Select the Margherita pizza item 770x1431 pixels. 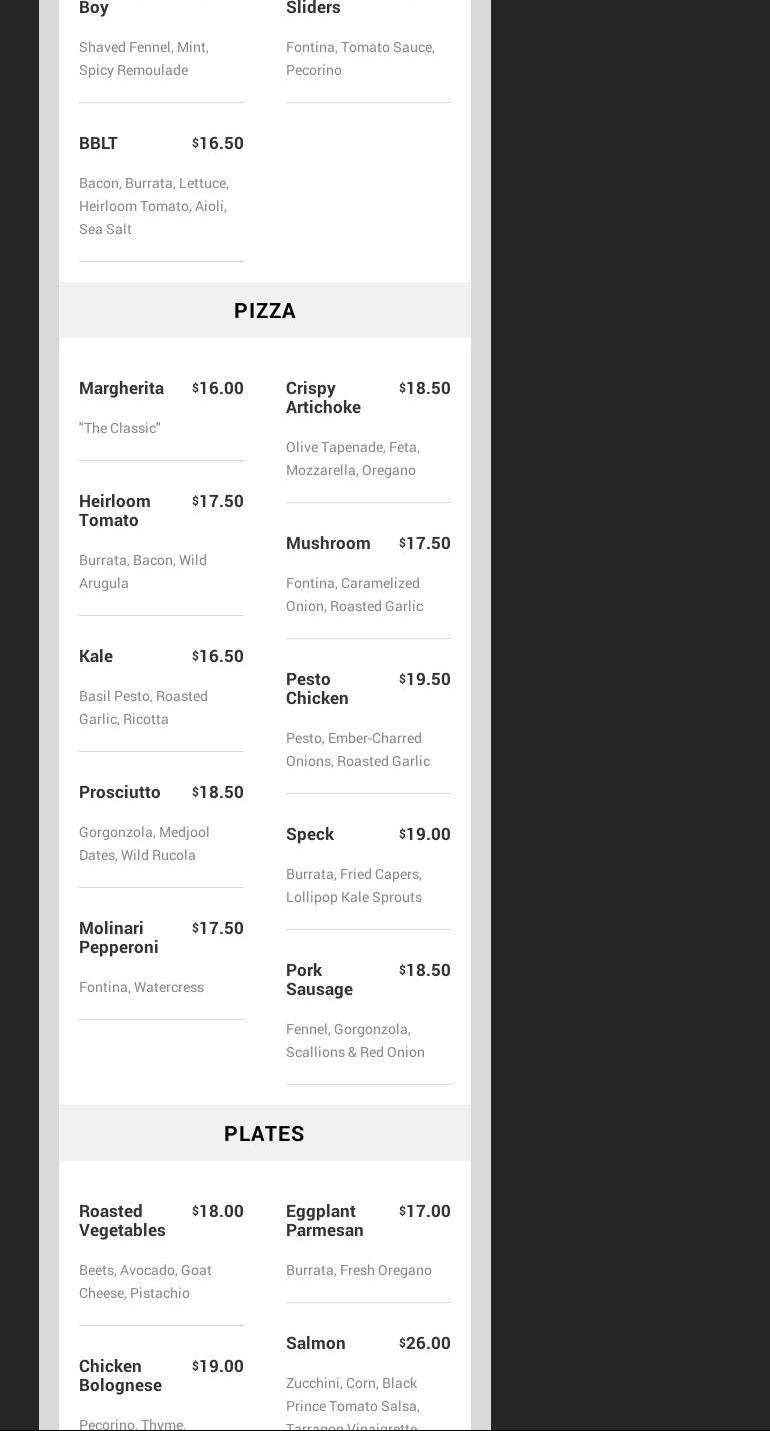click(x=121, y=388)
